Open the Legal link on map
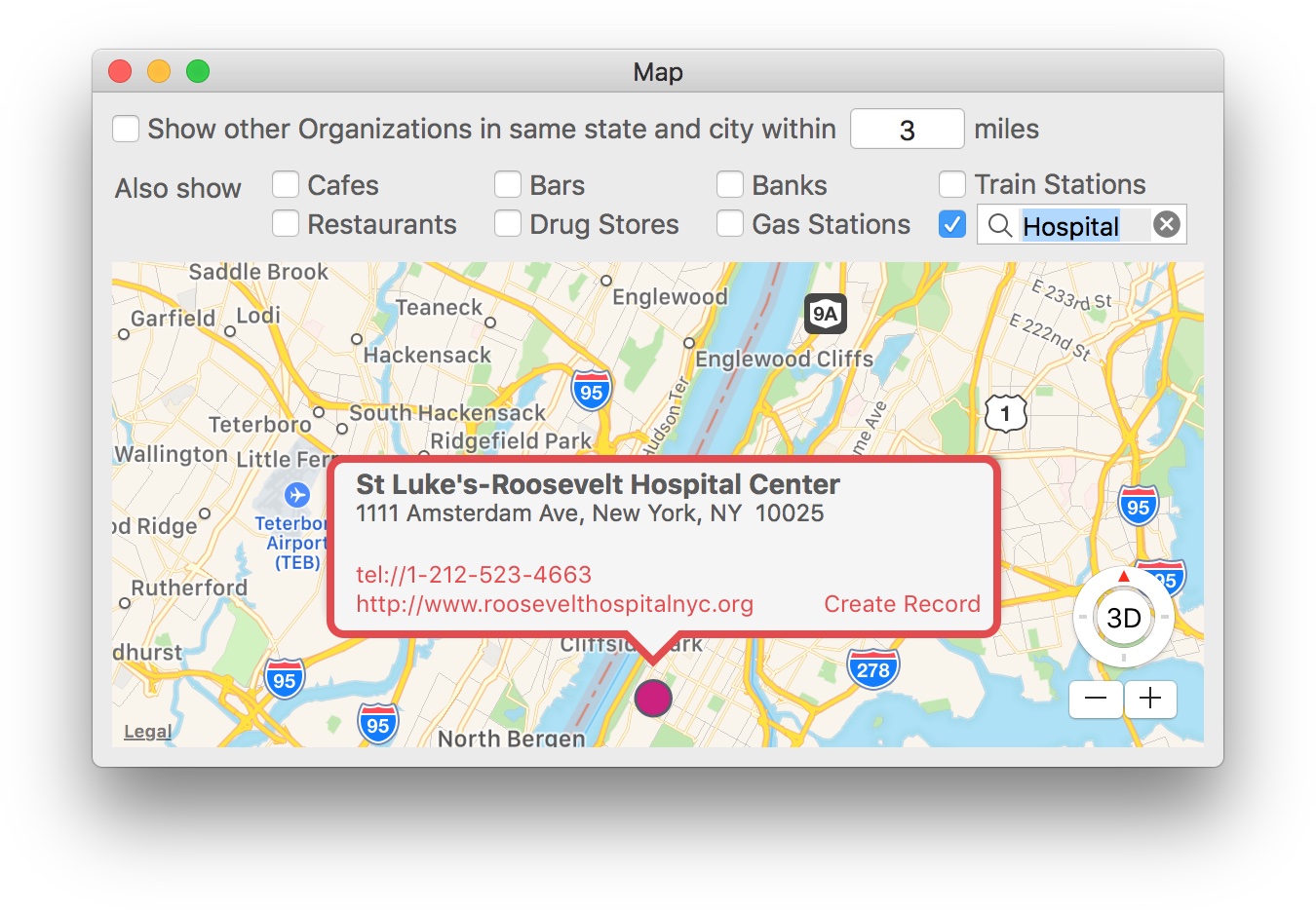This screenshot has height=910, width=1316. coord(147,732)
